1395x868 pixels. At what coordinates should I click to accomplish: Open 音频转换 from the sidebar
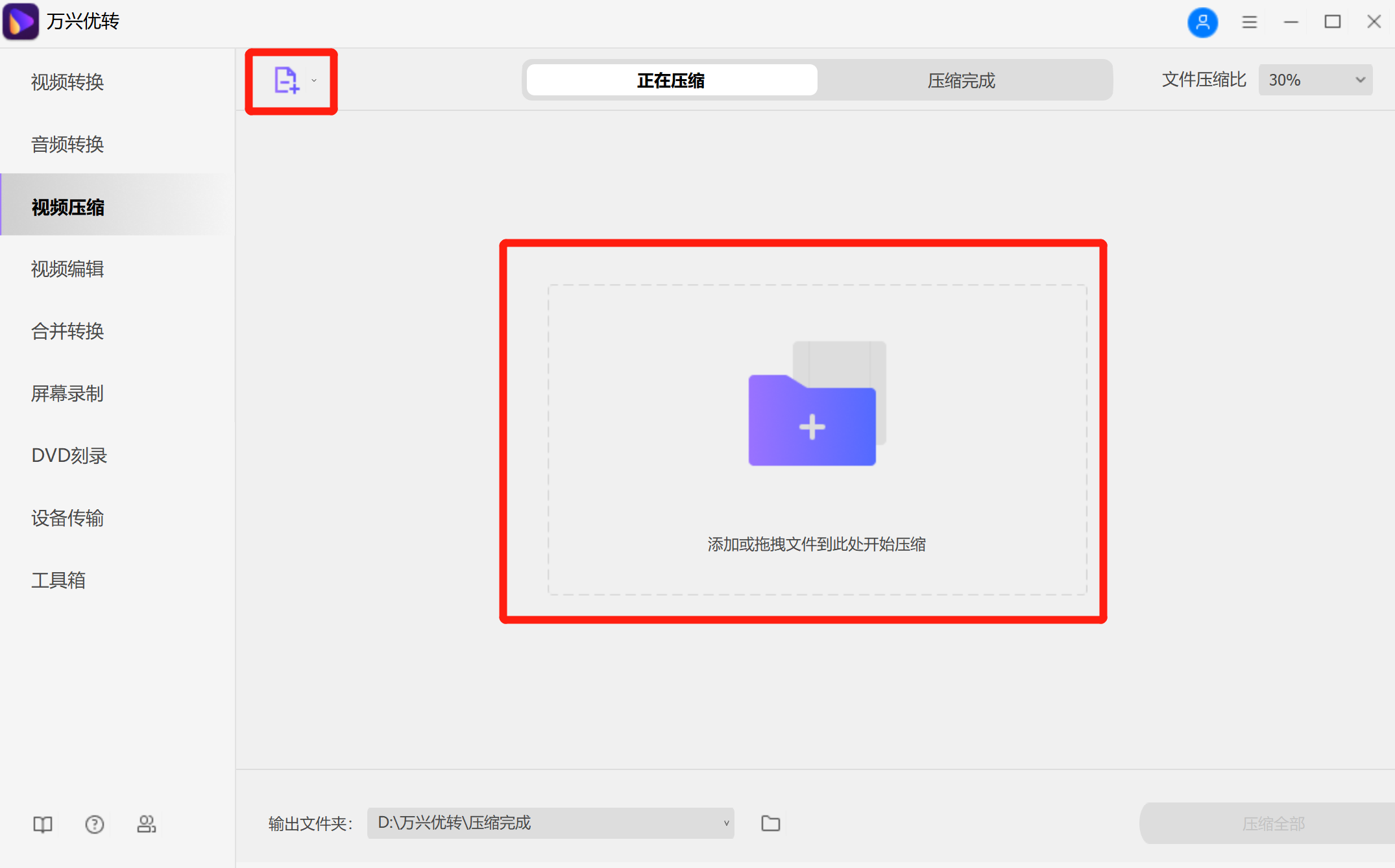(67, 144)
